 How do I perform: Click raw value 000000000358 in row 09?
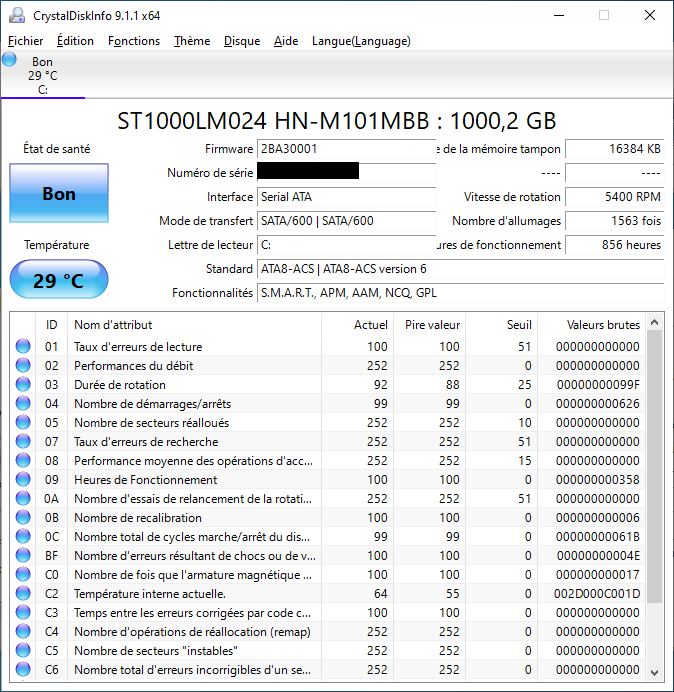598,480
